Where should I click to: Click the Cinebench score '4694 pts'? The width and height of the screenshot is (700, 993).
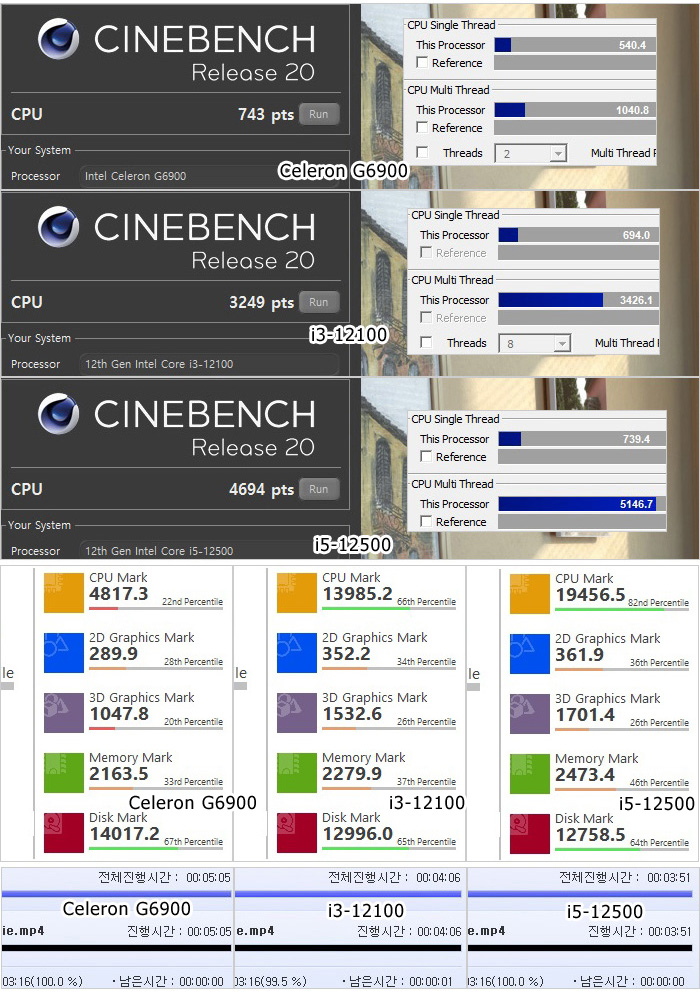262,490
